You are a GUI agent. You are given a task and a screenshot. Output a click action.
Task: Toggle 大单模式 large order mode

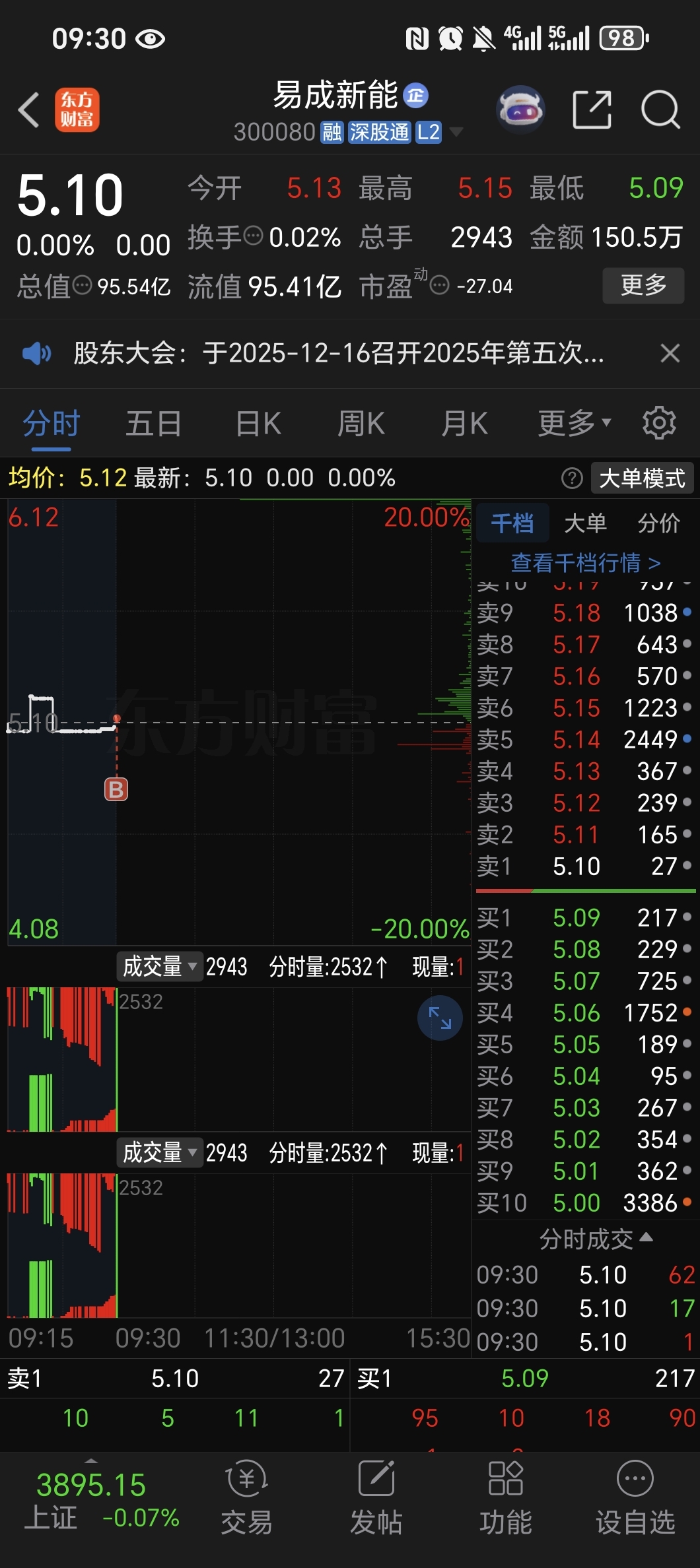click(642, 478)
